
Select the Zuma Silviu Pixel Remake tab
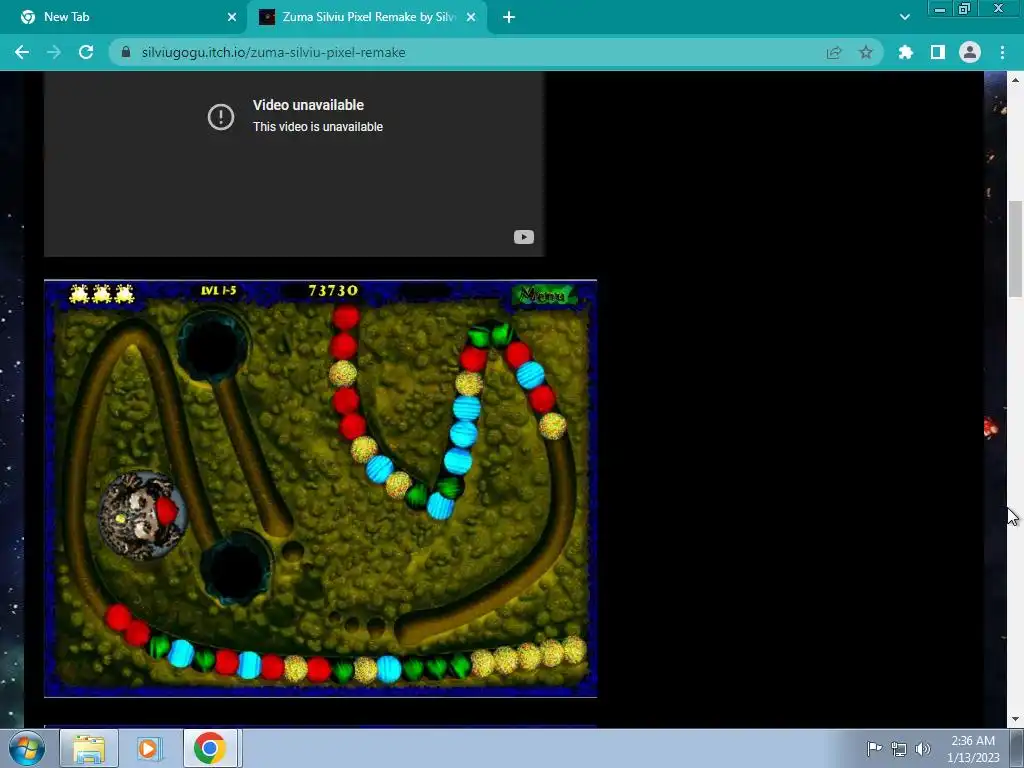(x=366, y=17)
